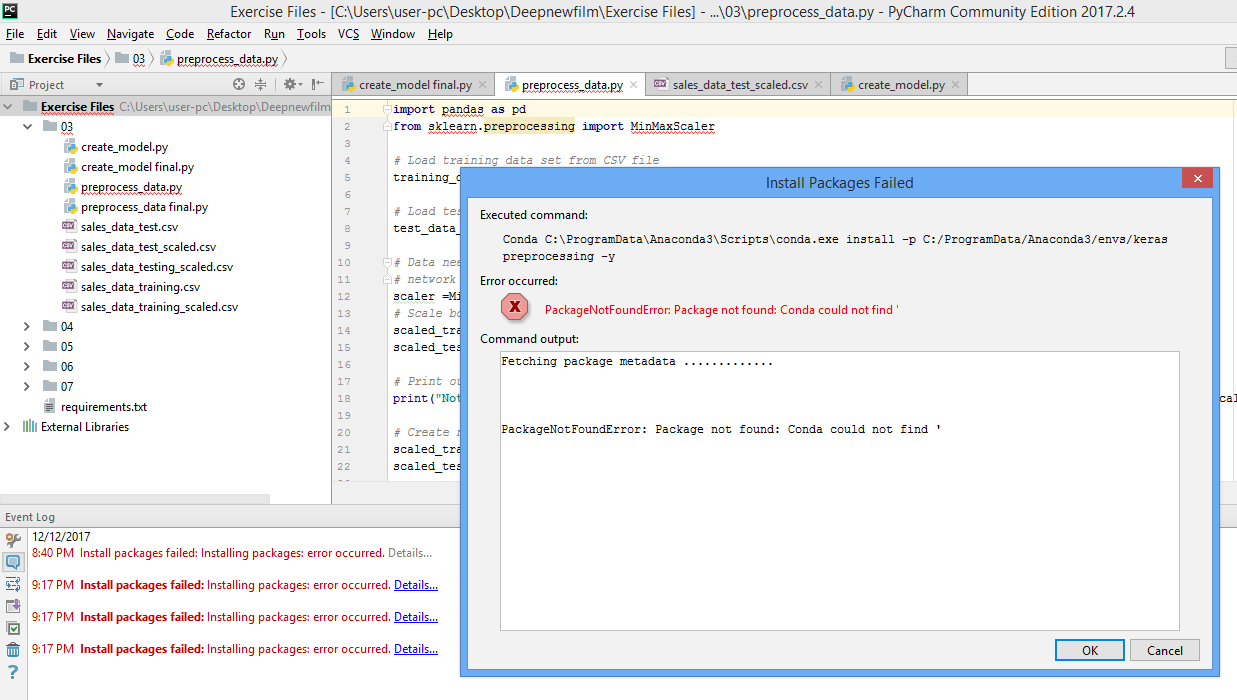
Task: Toggle soft wraps icon in Event Log
Action: tap(13, 584)
